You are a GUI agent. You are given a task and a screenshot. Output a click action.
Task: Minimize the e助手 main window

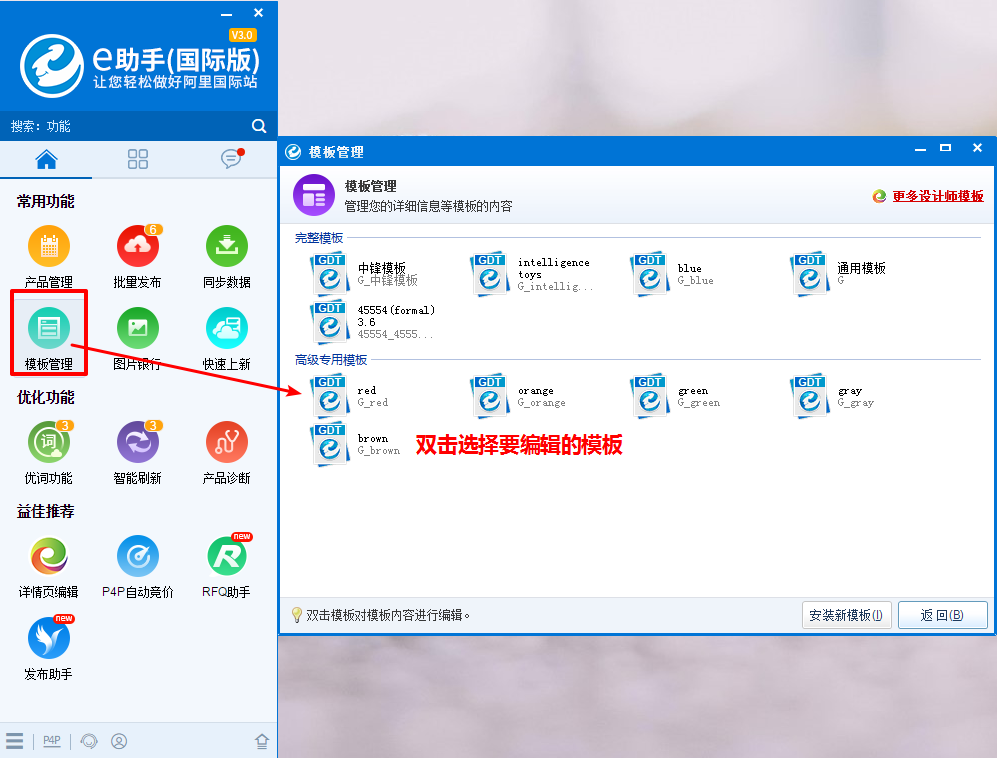226,13
